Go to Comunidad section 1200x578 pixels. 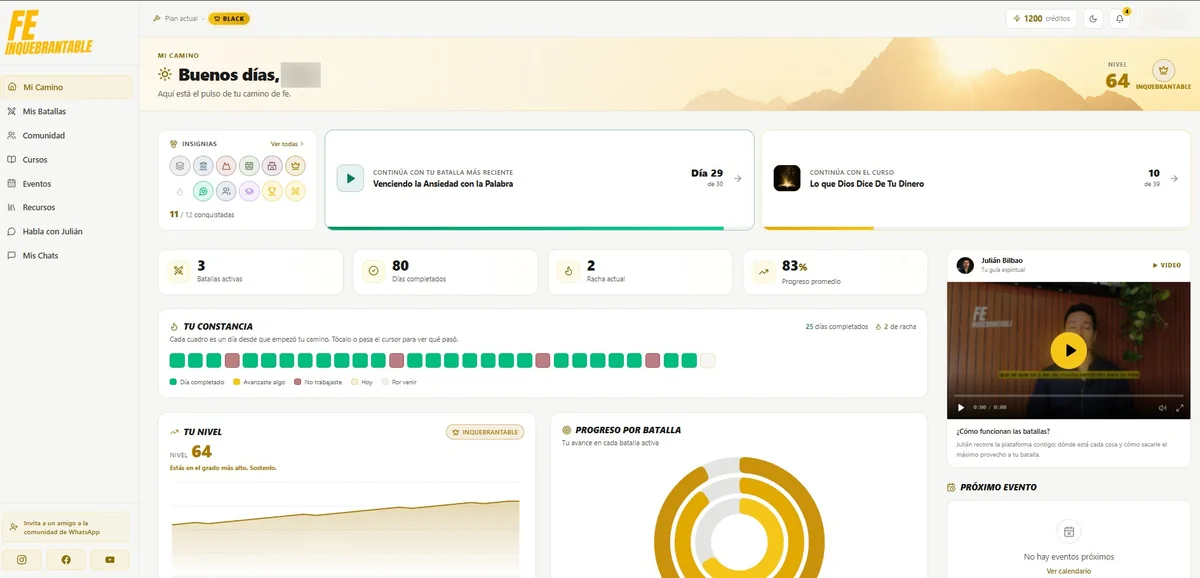[x=68, y=135]
